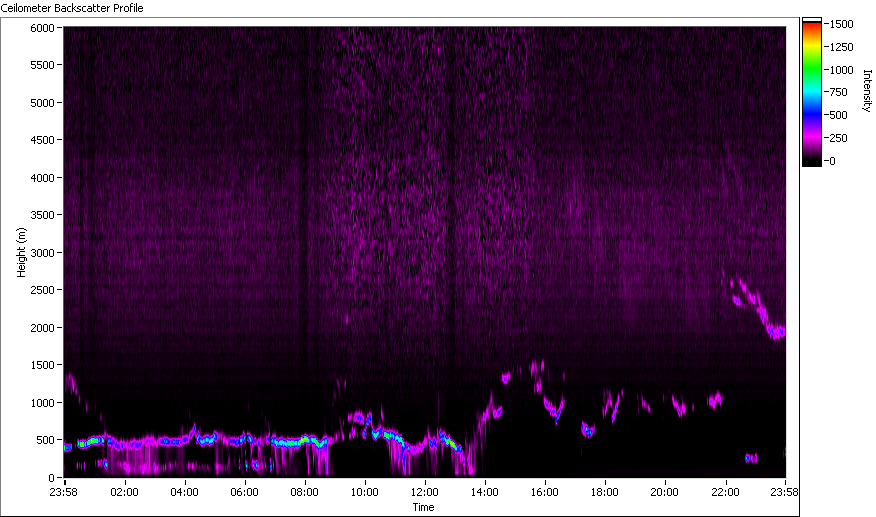Click the 5500 height tick label

point(42,65)
